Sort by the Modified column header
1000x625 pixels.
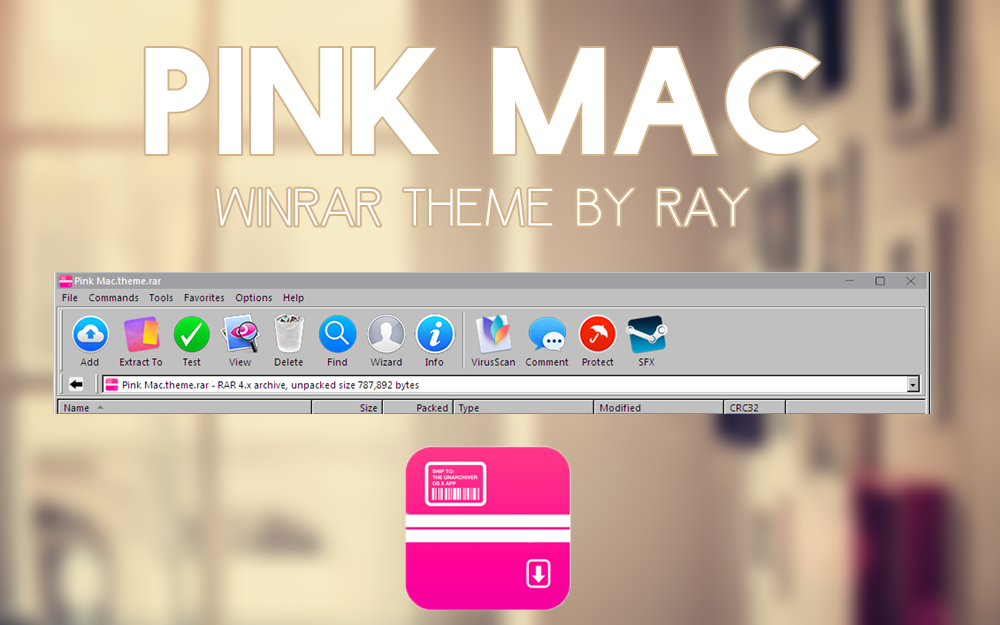[658, 408]
